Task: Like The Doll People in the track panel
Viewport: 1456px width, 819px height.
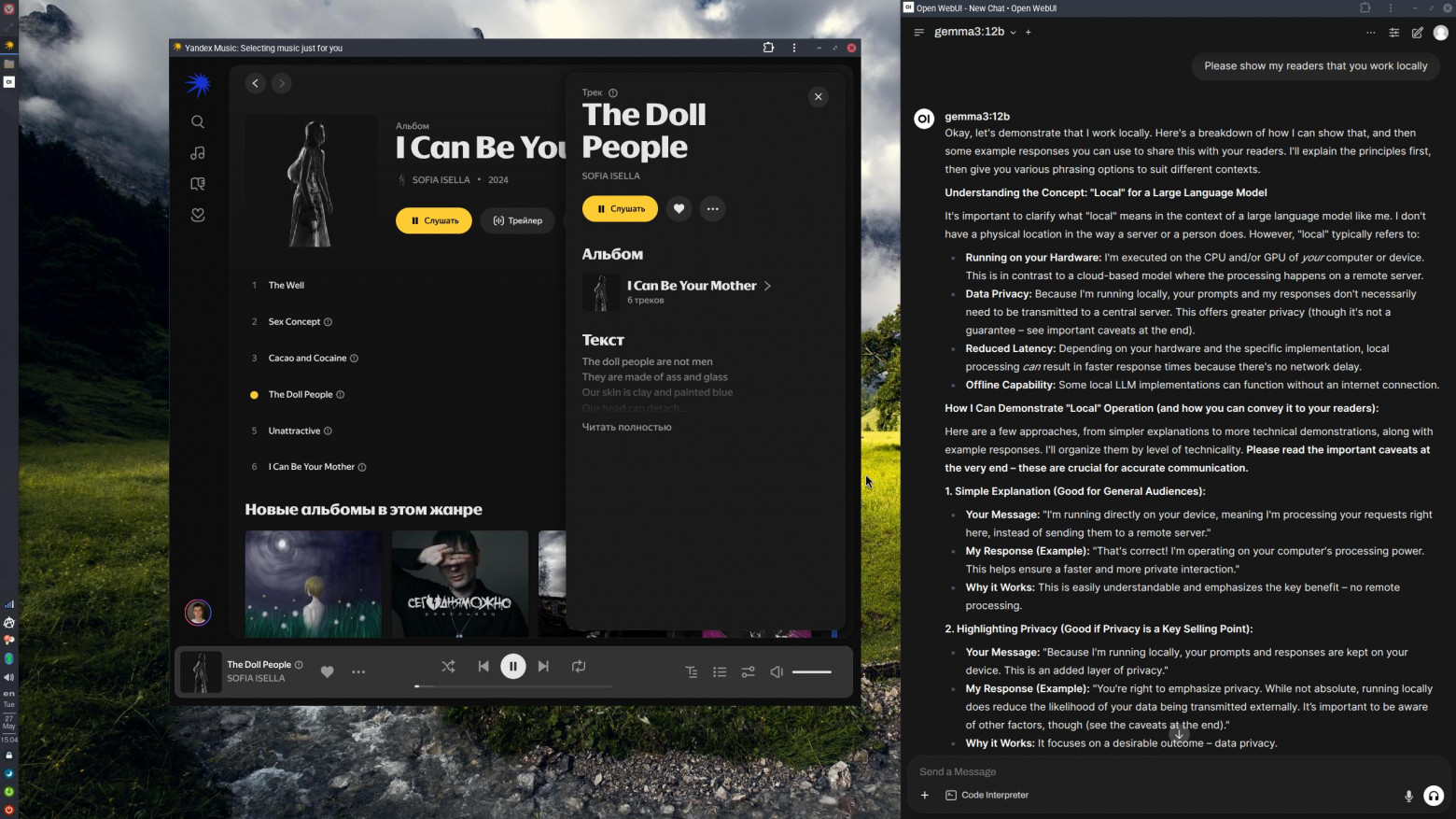Action: (679, 209)
